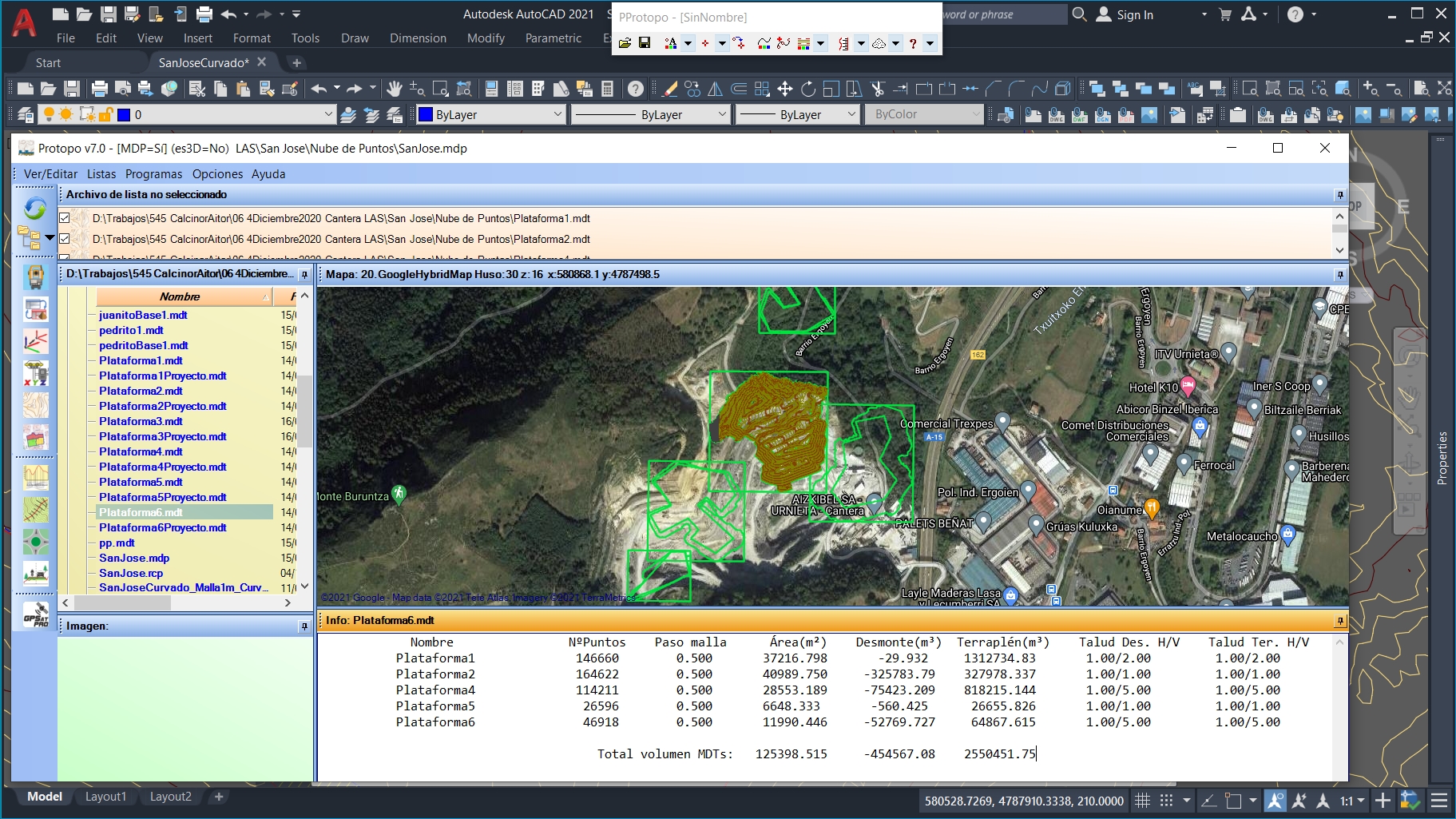Toggle layer 0 on/off lightbulb icon
This screenshot has height=819, width=1456.
click(49, 114)
